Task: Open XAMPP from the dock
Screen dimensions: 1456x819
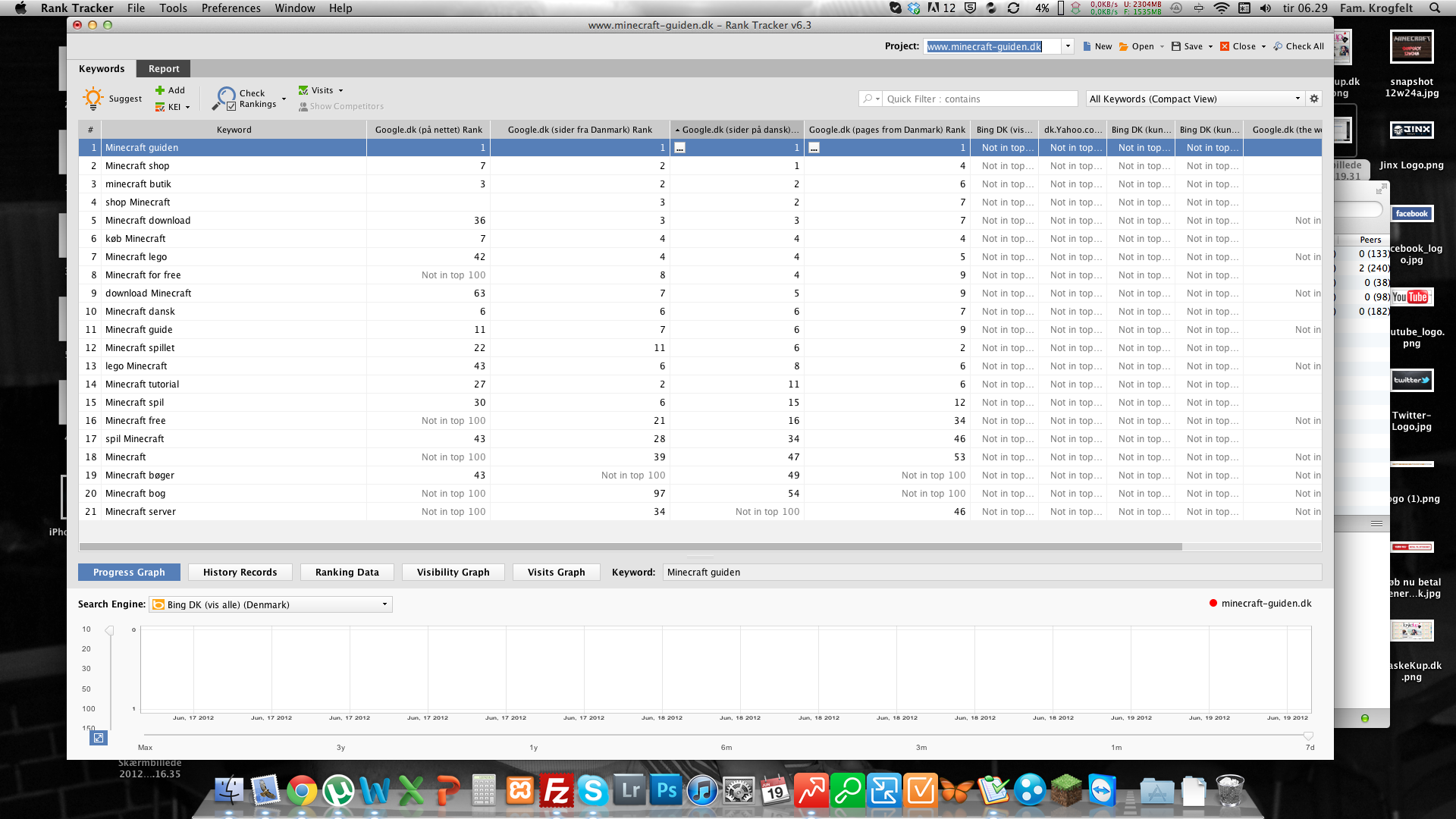Action: (520, 791)
